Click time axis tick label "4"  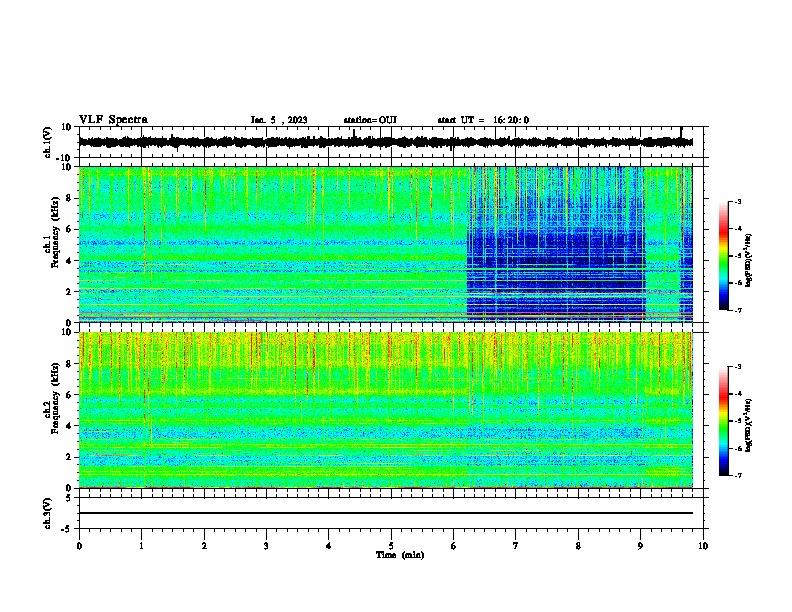[329, 546]
